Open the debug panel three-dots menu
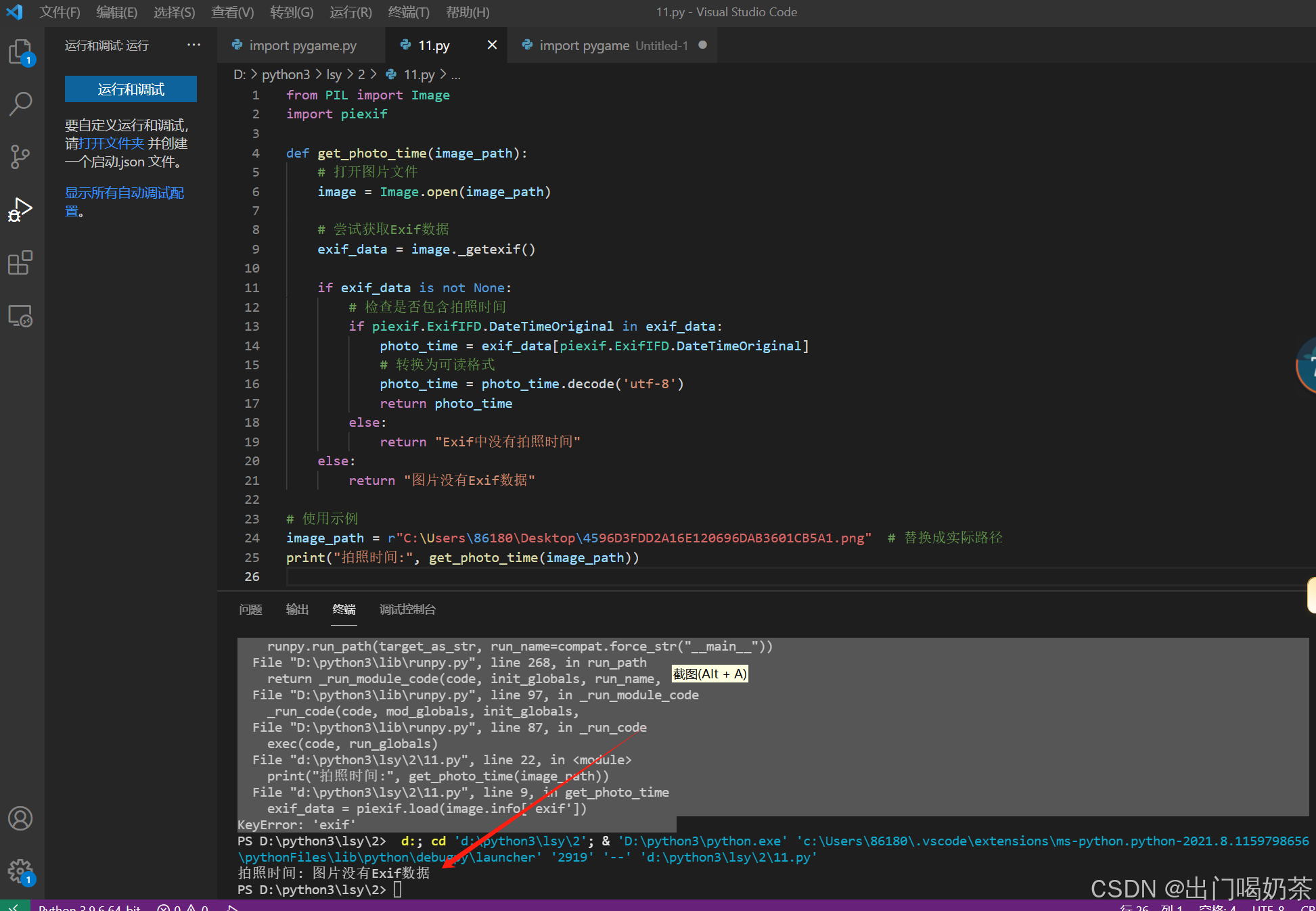The image size is (1316, 911). pyautogui.click(x=194, y=45)
